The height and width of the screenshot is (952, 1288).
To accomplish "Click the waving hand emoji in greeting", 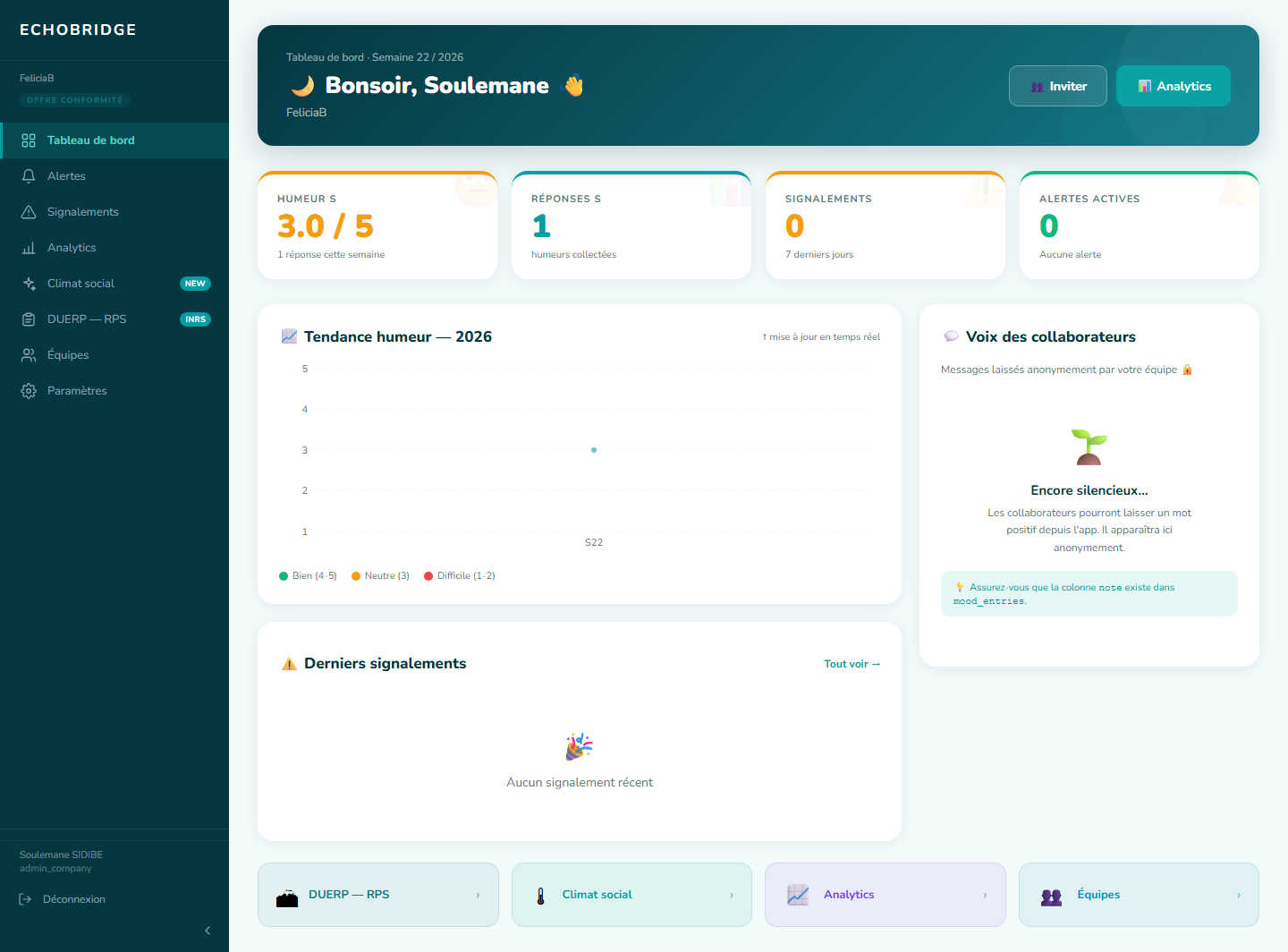I will click(572, 86).
